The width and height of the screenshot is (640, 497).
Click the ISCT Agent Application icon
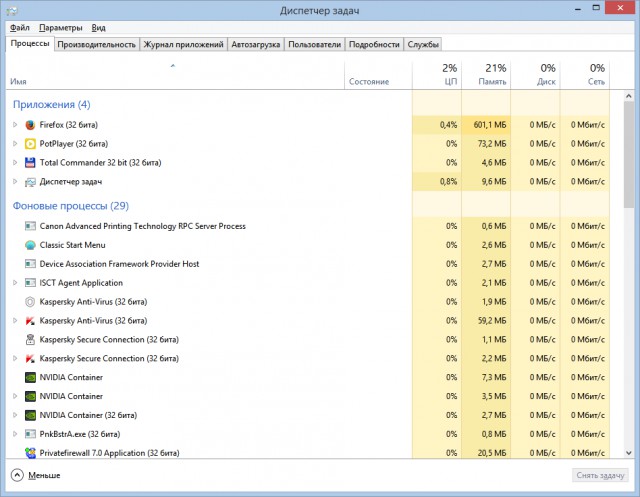tap(30, 283)
